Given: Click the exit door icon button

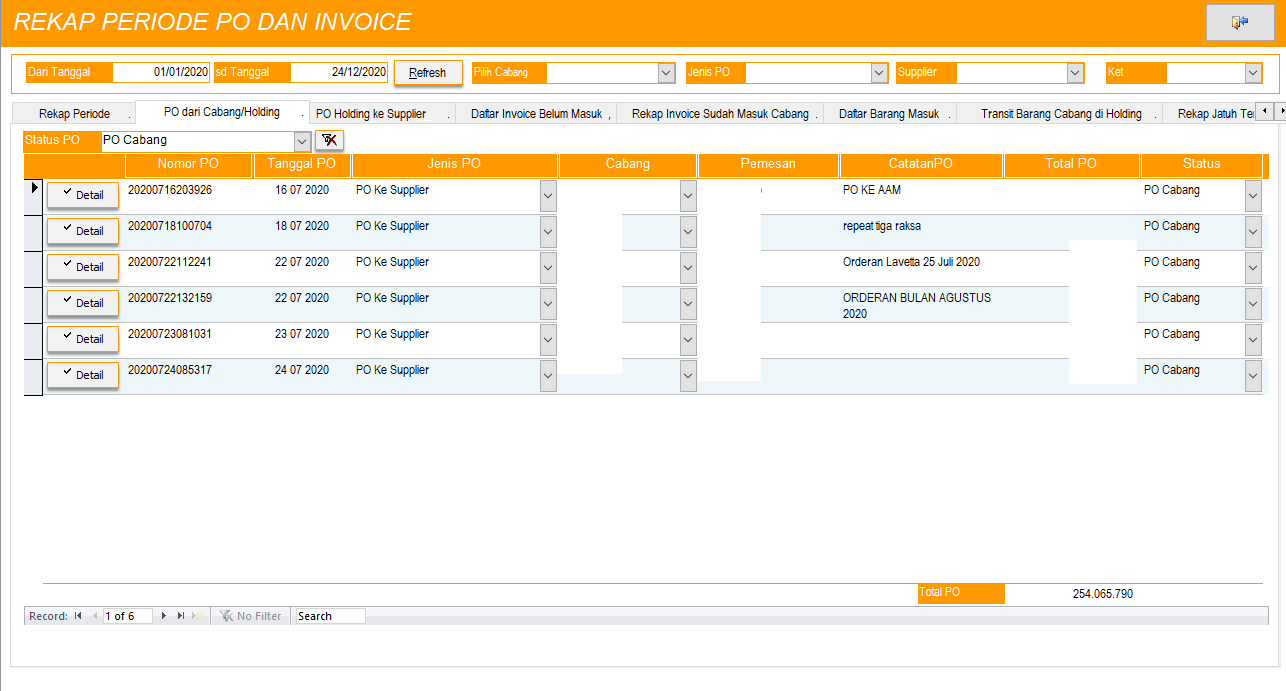Looking at the screenshot, I should tap(1240, 22).
